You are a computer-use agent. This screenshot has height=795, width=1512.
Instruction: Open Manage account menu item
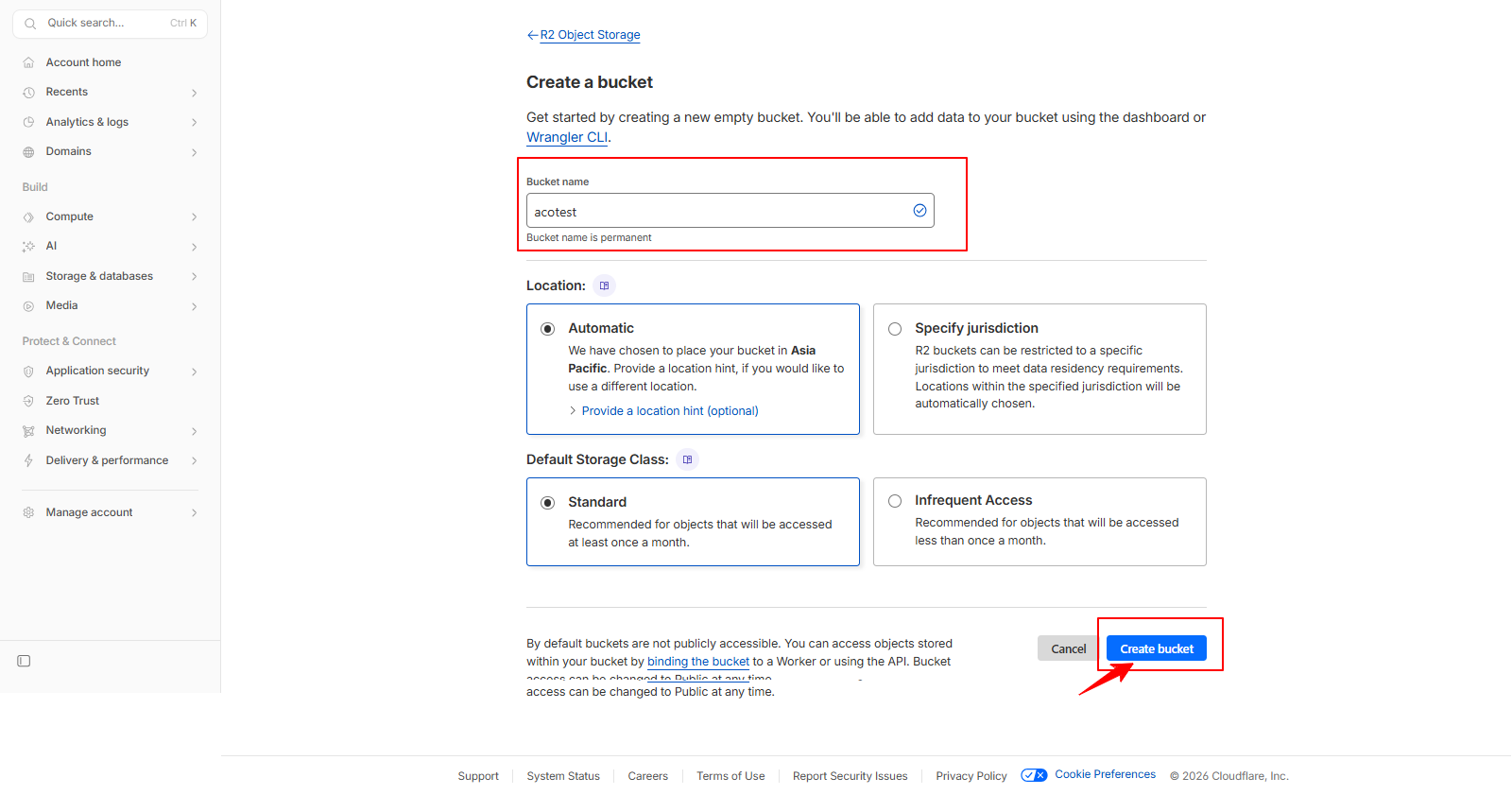89,512
